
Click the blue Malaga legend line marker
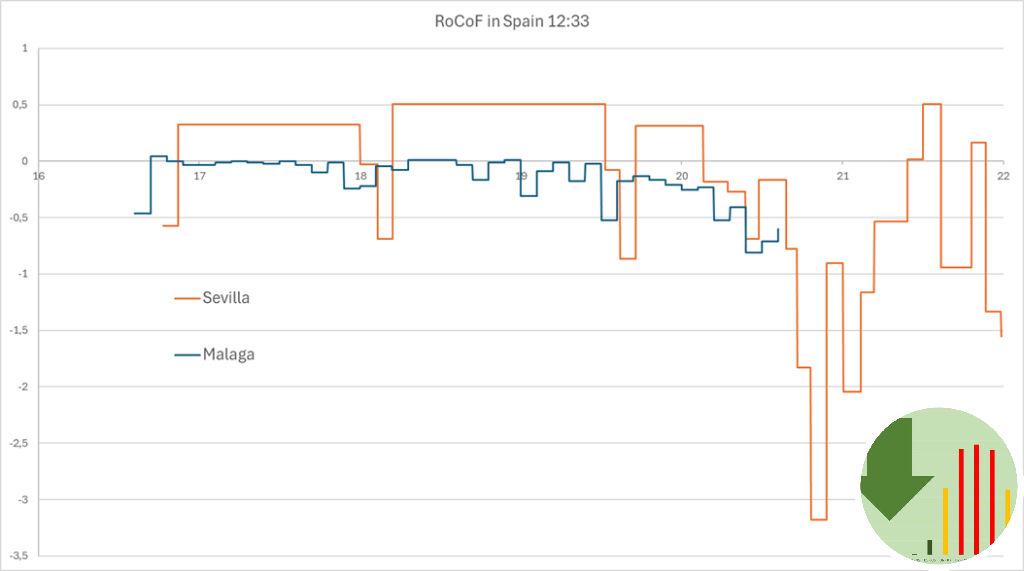pos(187,355)
